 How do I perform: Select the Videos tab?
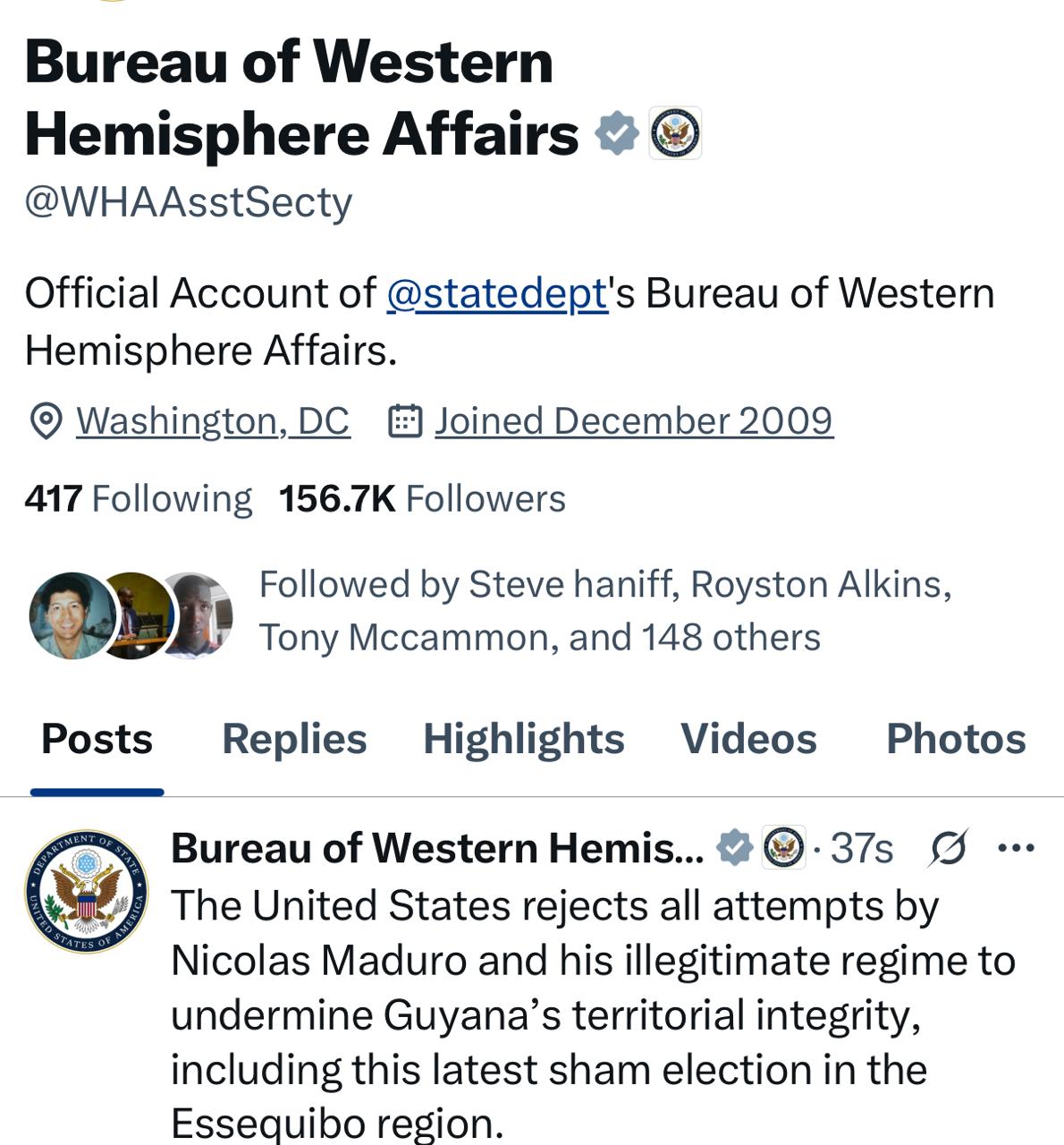[x=750, y=740]
